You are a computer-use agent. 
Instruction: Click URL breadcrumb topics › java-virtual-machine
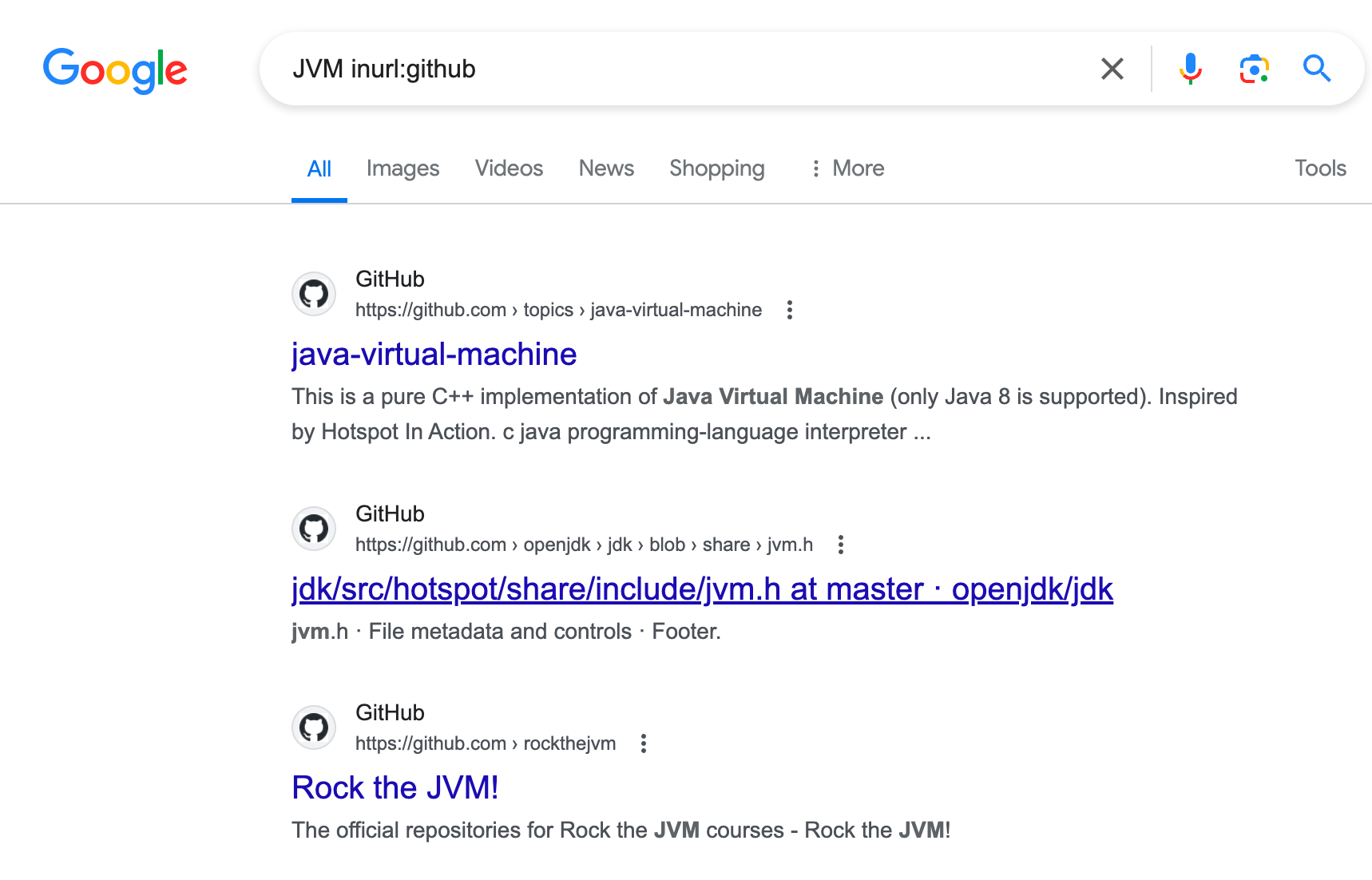point(642,310)
